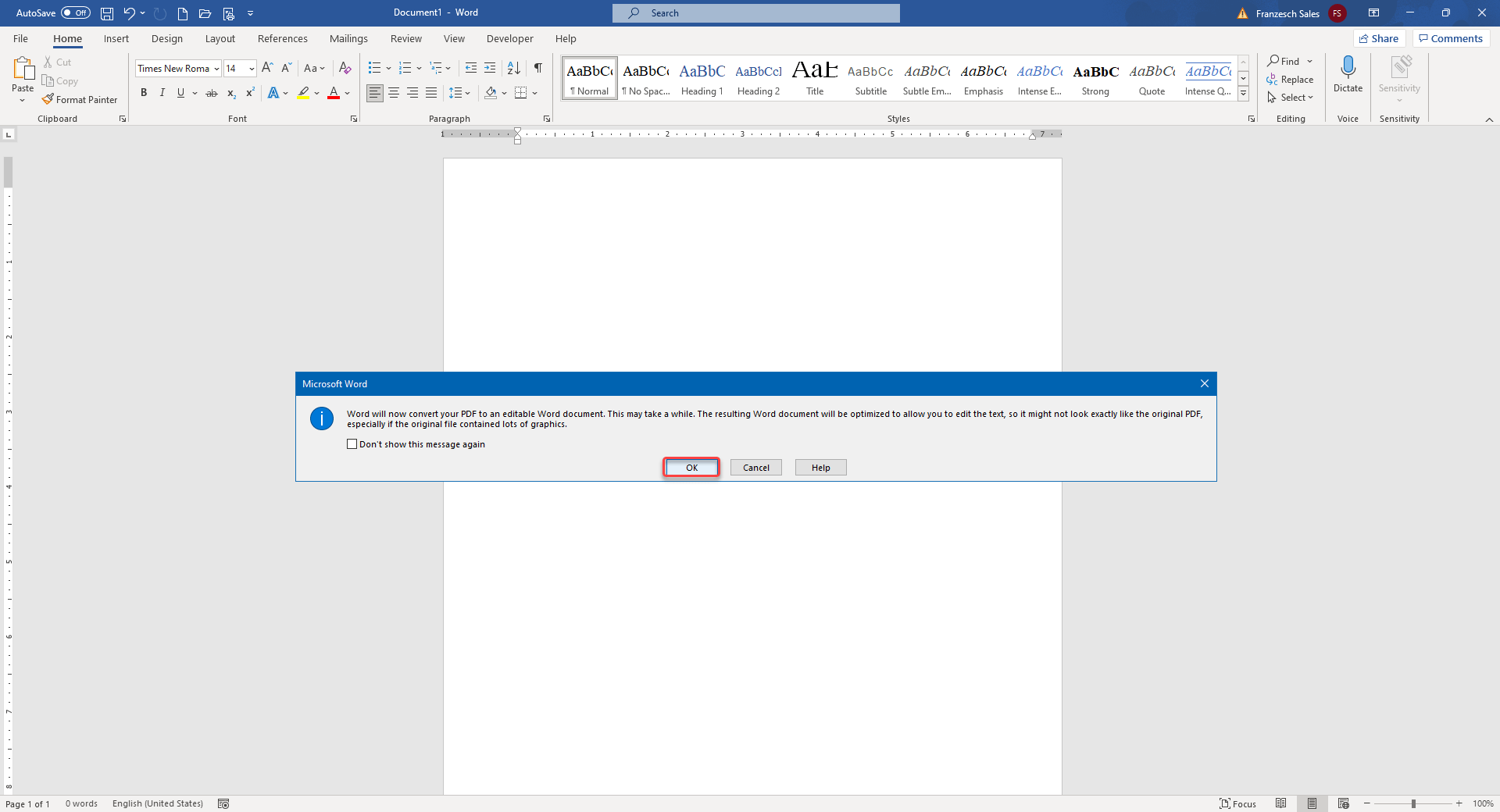
Task: Select Heading 1 style
Action: [702, 78]
